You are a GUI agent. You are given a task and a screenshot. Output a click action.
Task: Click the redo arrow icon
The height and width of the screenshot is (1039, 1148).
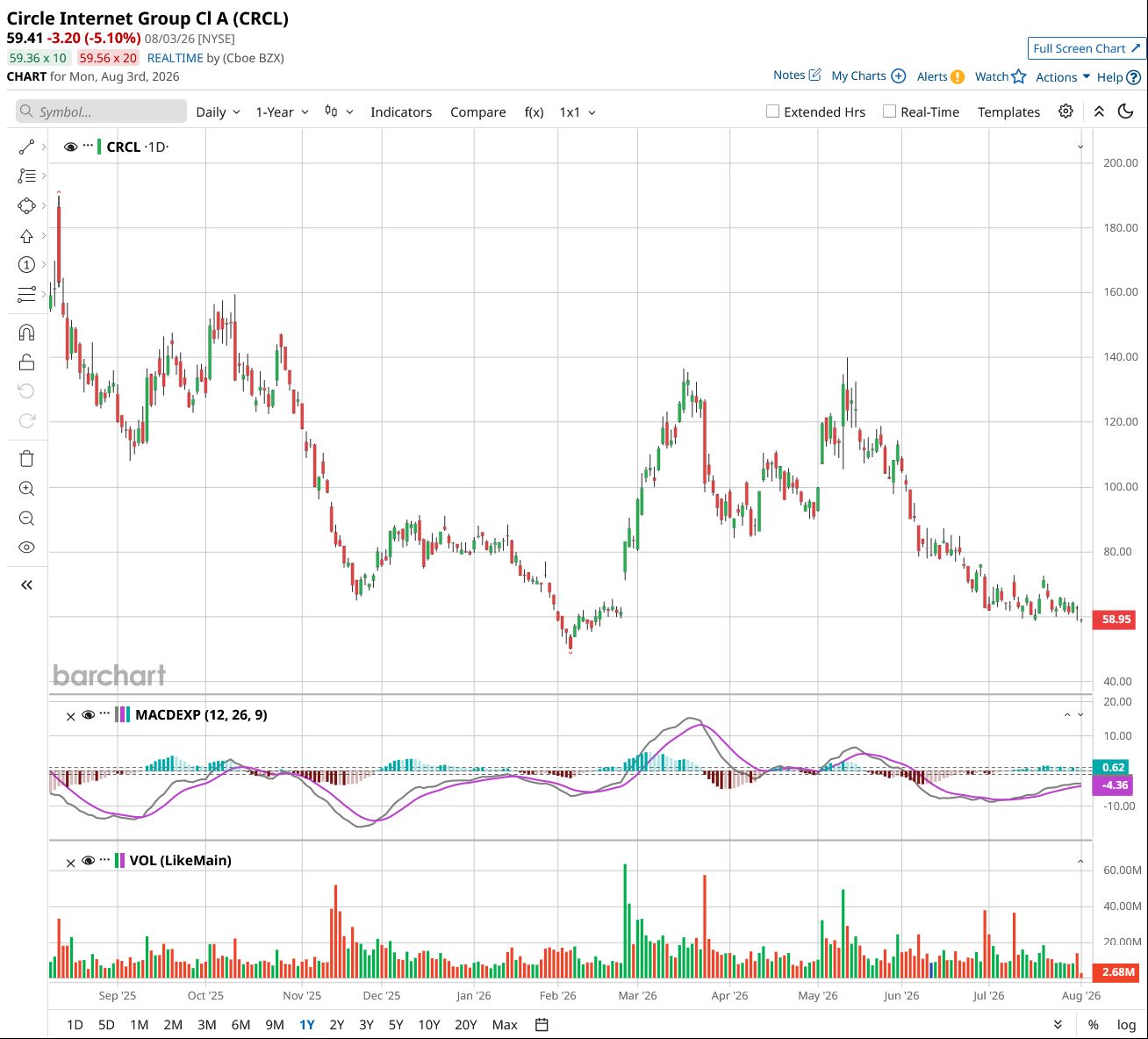tap(26, 420)
